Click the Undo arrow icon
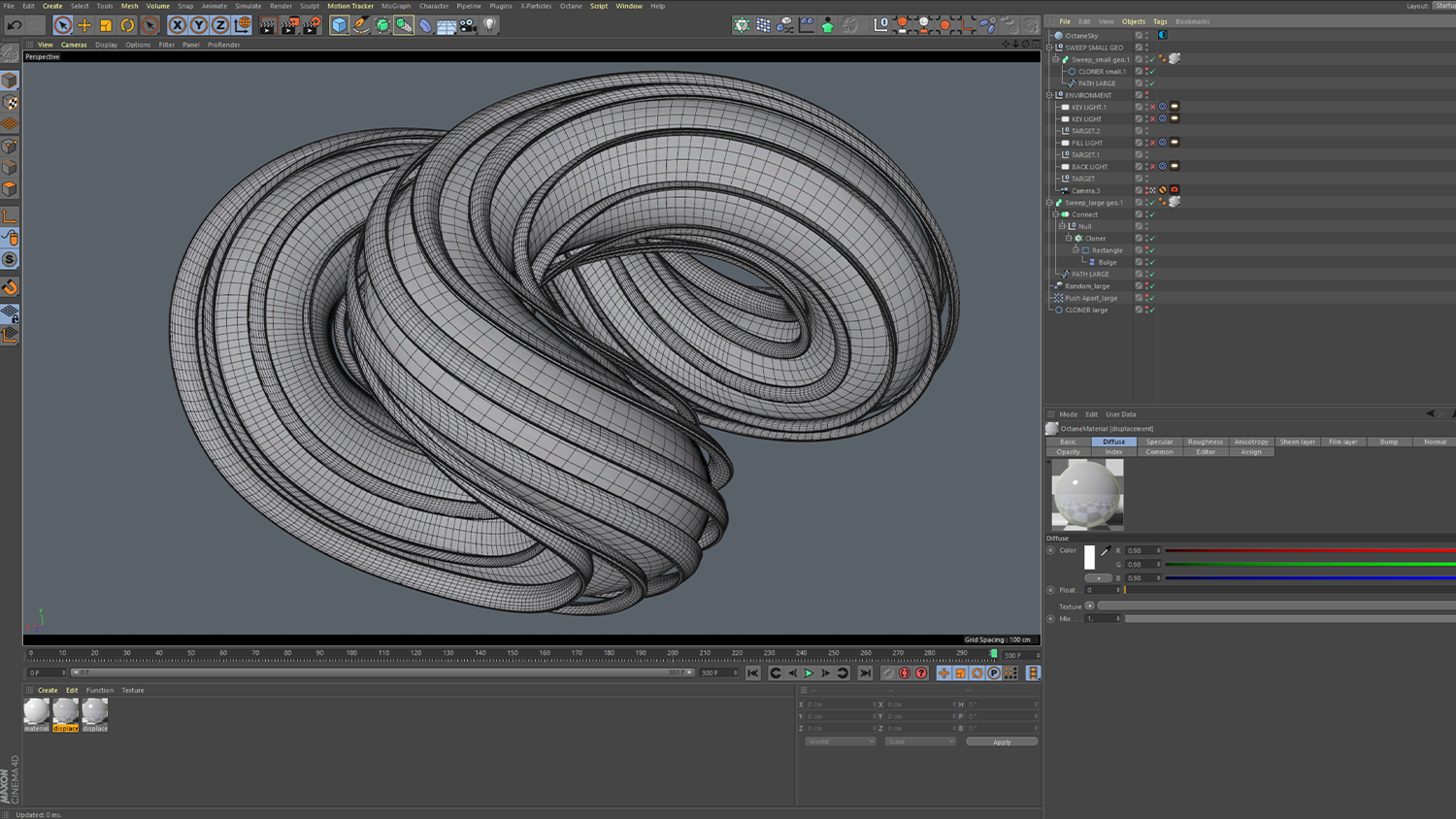This screenshot has height=819, width=1456. tap(15, 25)
